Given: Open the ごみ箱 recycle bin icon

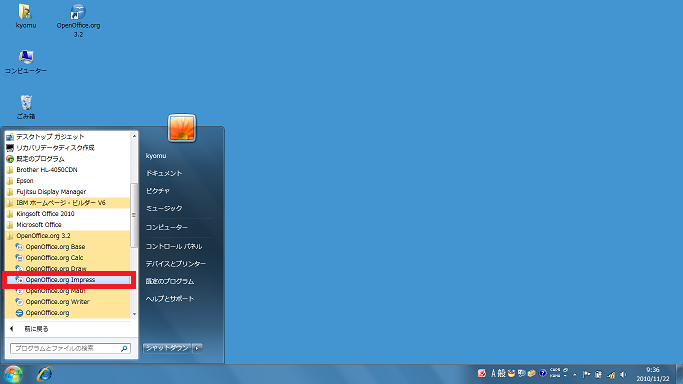Looking at the screenshot, I should 26,107.
